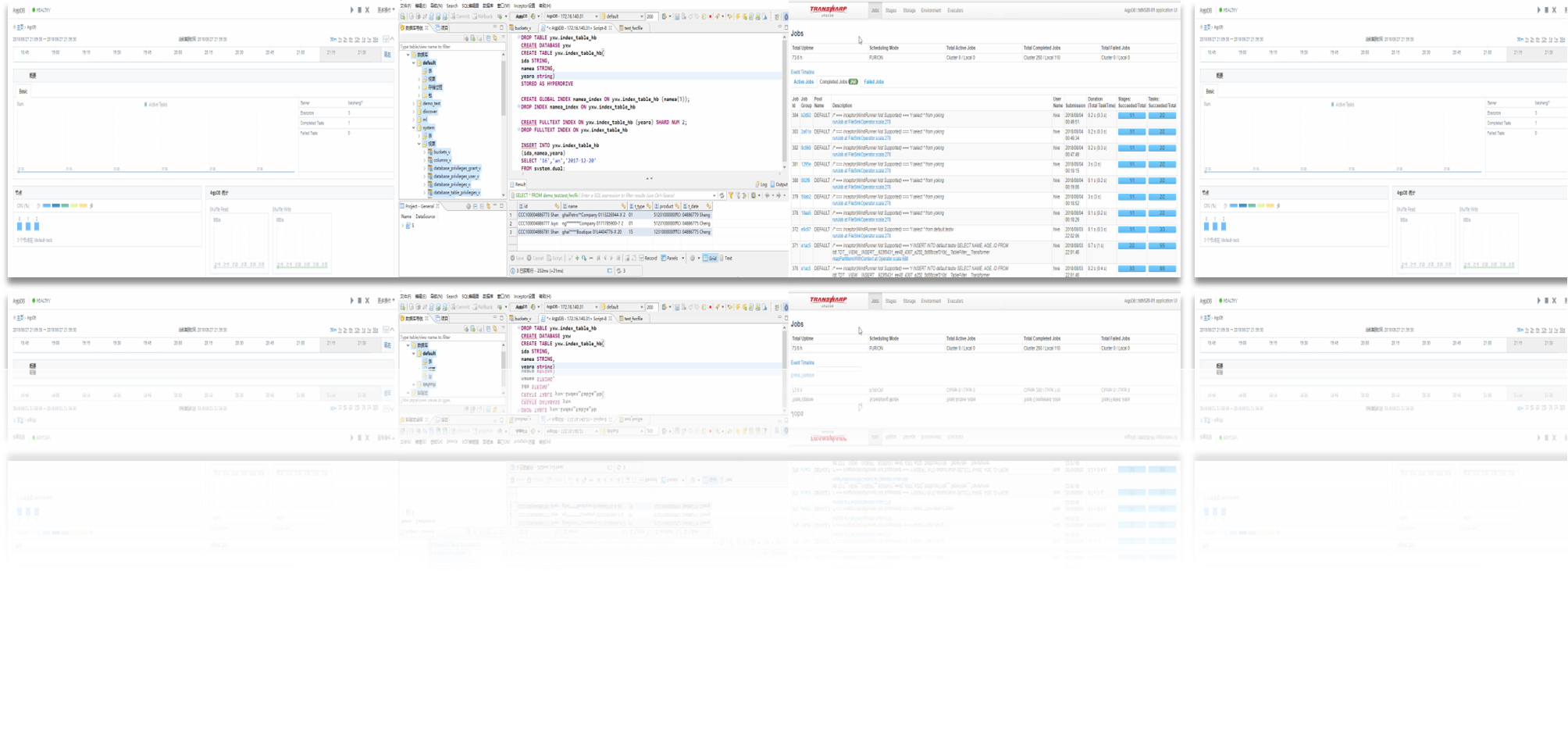The width and height of the screenshot is (1568, 739).
Task: Click Tasks progress bar for job 372
Action: tap(1162, 230)
